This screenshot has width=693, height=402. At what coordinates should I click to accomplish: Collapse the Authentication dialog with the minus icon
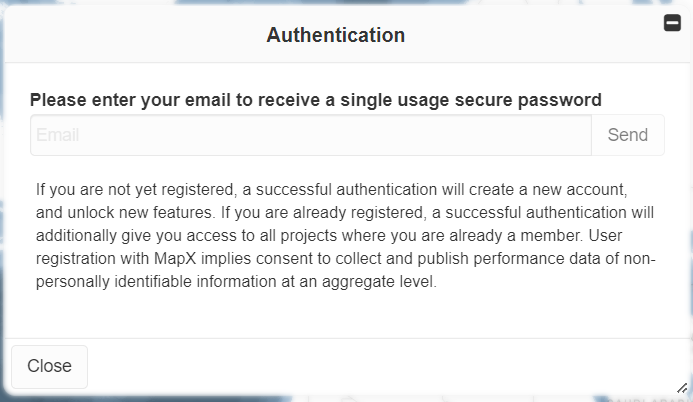click(672, 24)
